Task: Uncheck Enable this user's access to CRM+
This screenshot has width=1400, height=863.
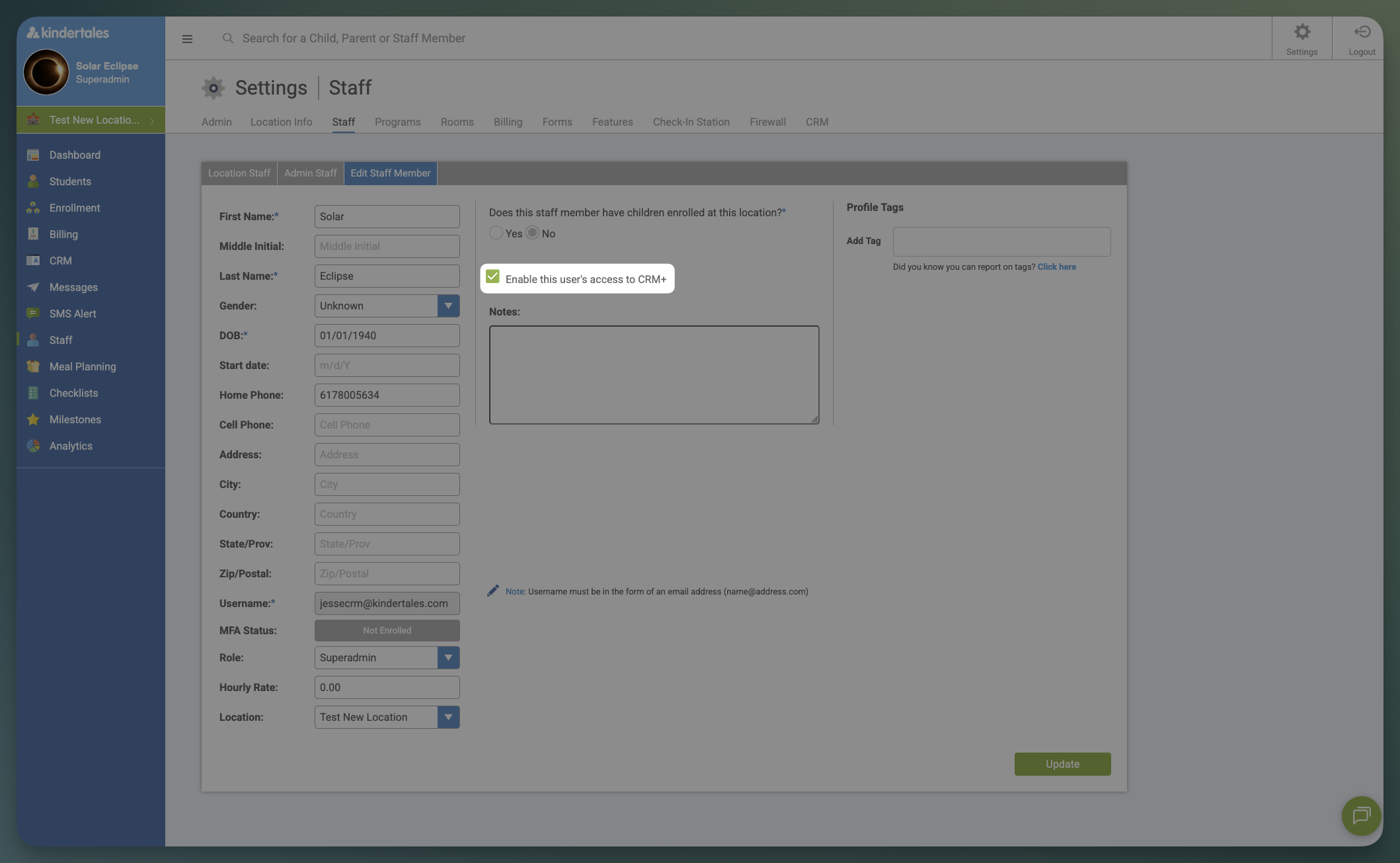Action: coord(492,276)
